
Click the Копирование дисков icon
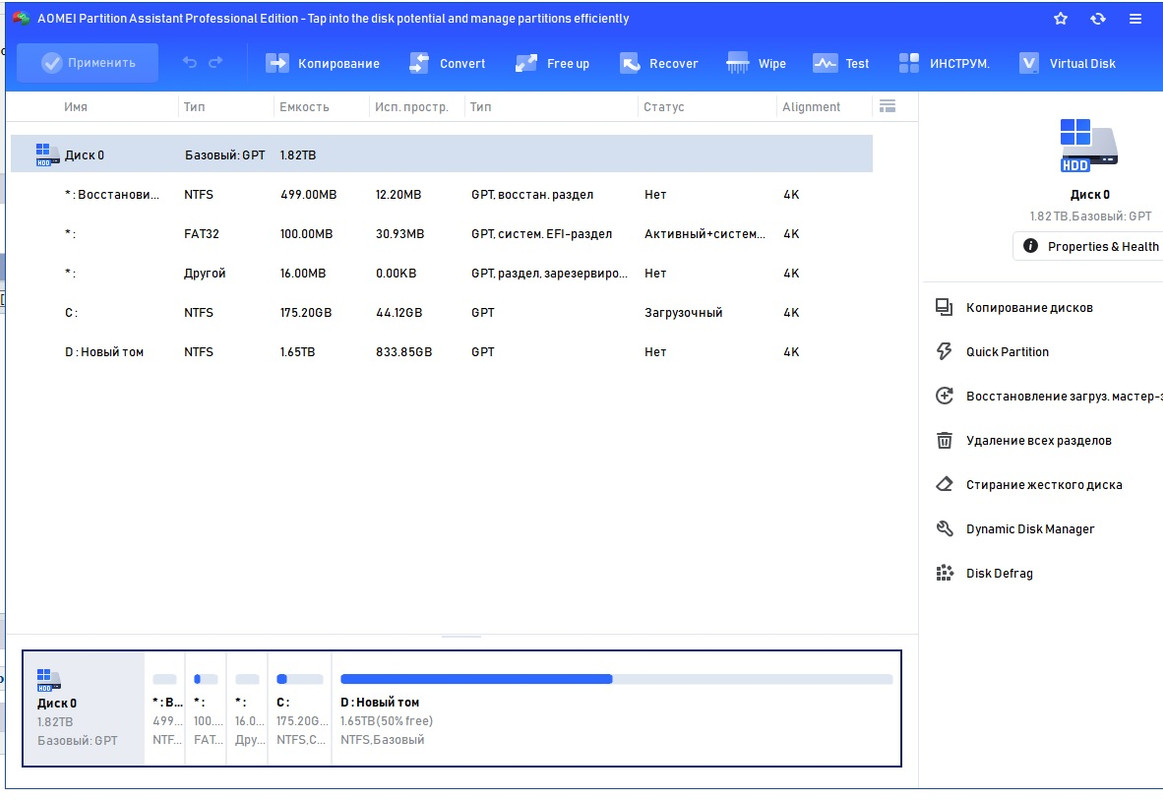(944, 307)
